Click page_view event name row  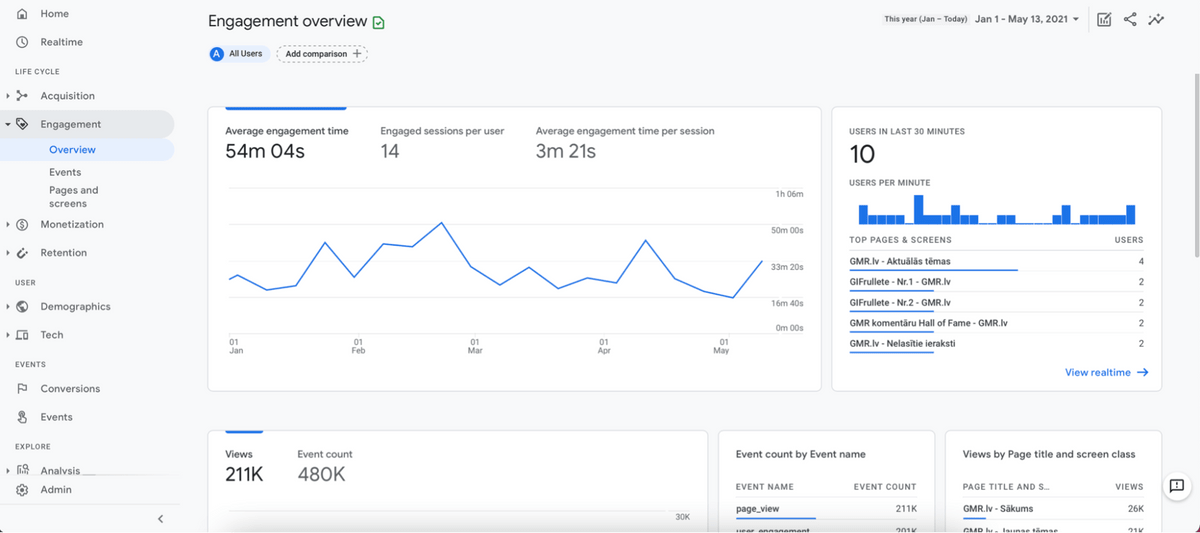point(826,509)
